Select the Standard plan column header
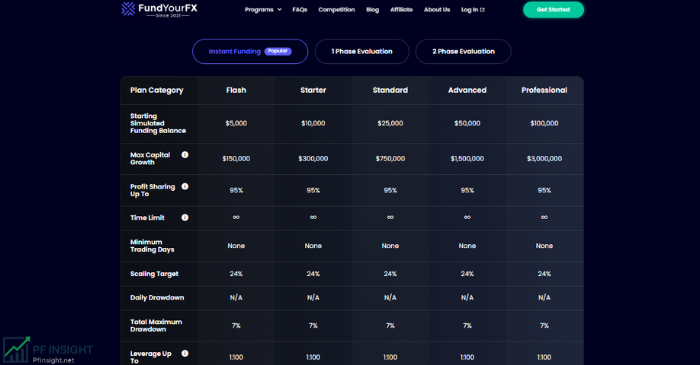The width and height of the screenshot is (700, 365). [390, 90]
